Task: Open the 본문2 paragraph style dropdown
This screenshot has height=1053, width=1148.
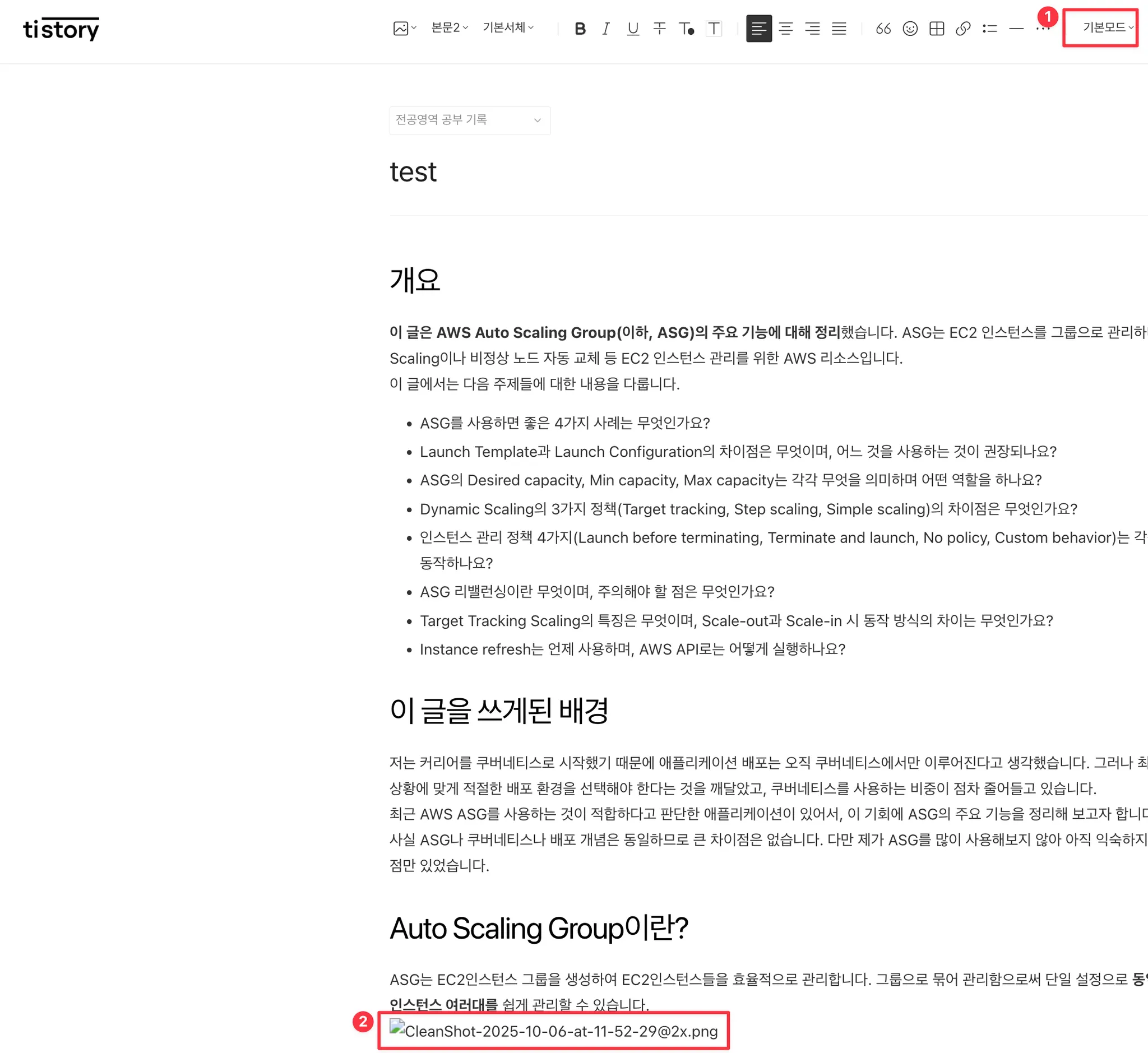Action: tap(449, 27)
